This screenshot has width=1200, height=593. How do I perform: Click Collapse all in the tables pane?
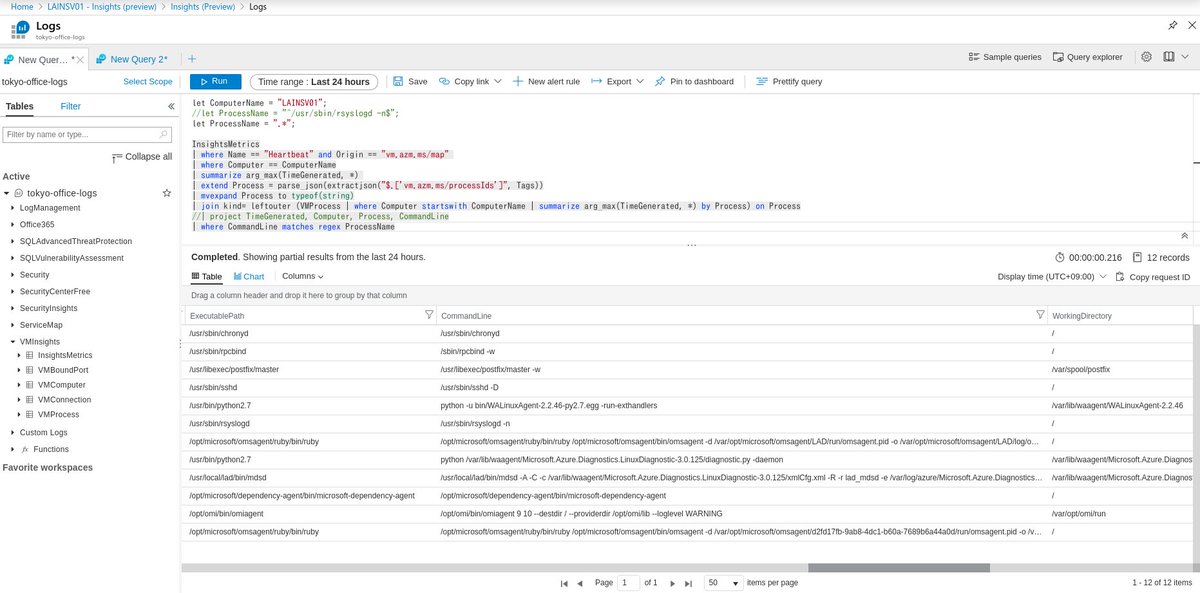point(142,157)
